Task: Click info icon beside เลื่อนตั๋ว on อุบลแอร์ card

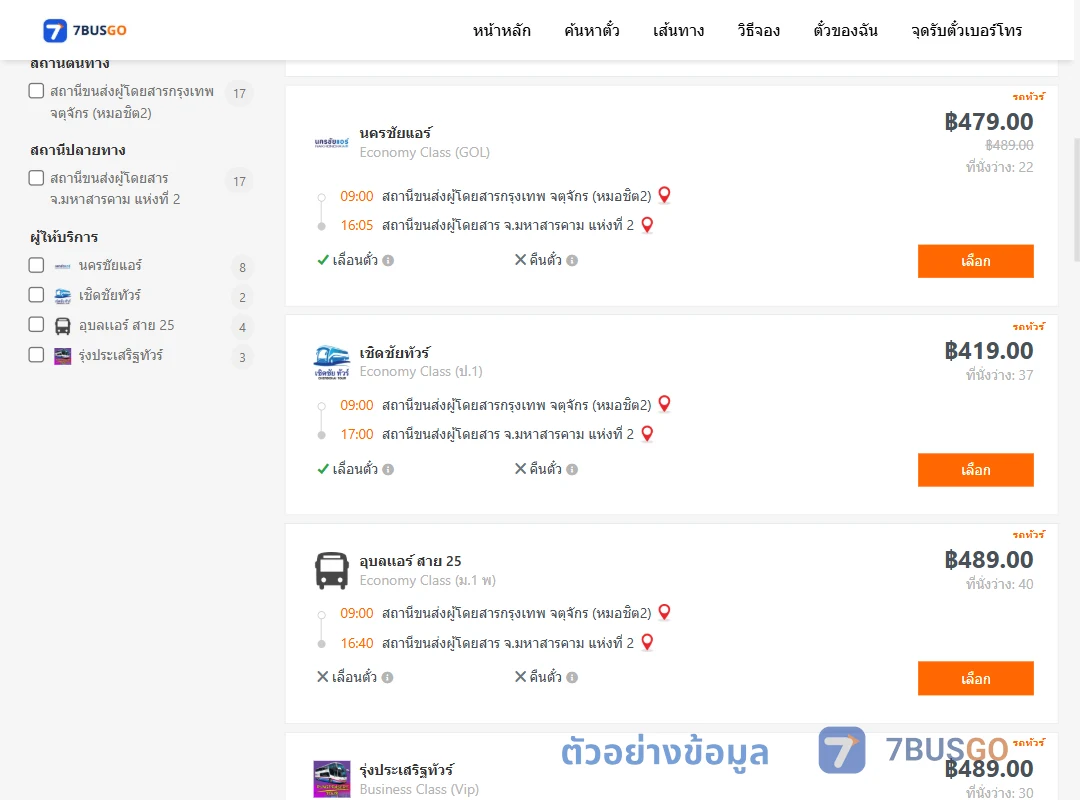Action: click(388, 677)
